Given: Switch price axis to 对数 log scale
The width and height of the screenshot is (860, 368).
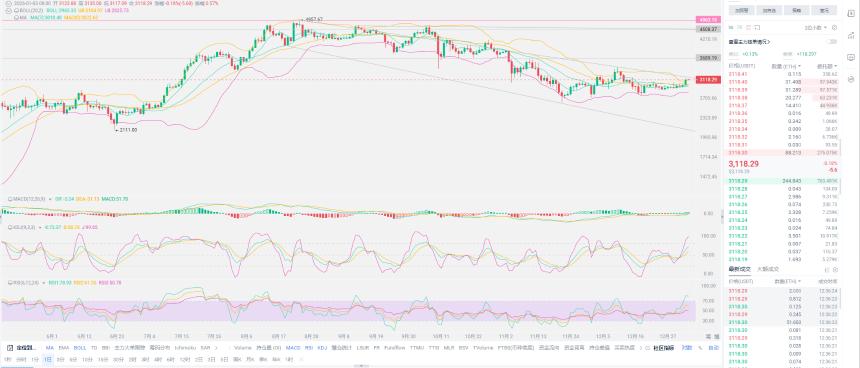Looking at the screenshot, I should coord(687,347).
